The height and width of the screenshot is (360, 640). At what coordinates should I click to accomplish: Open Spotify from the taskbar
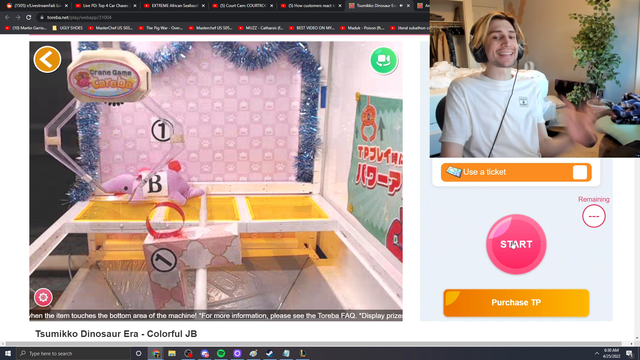tap(221, 353)
